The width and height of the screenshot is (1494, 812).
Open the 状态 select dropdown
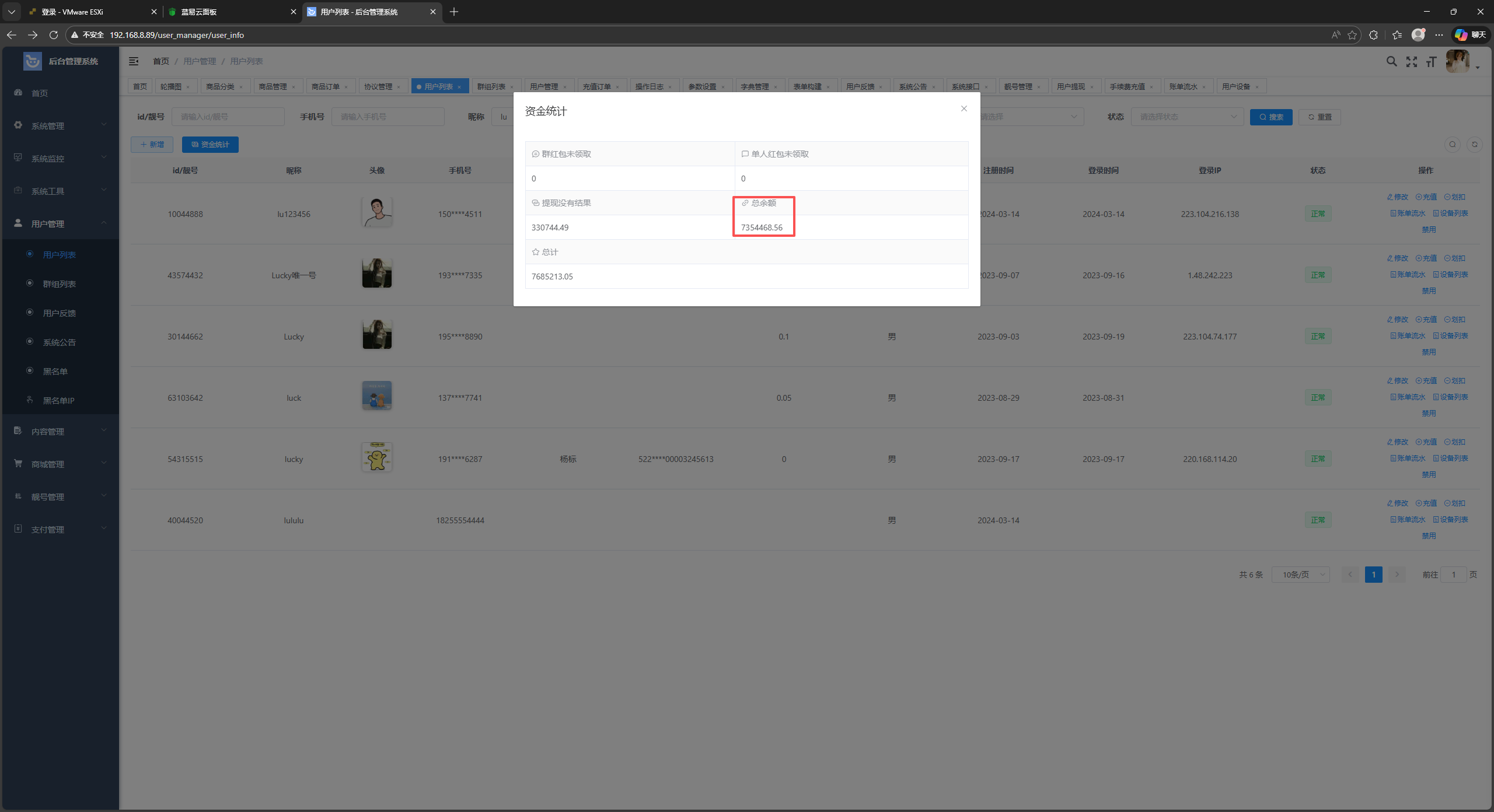[1187, 117]
